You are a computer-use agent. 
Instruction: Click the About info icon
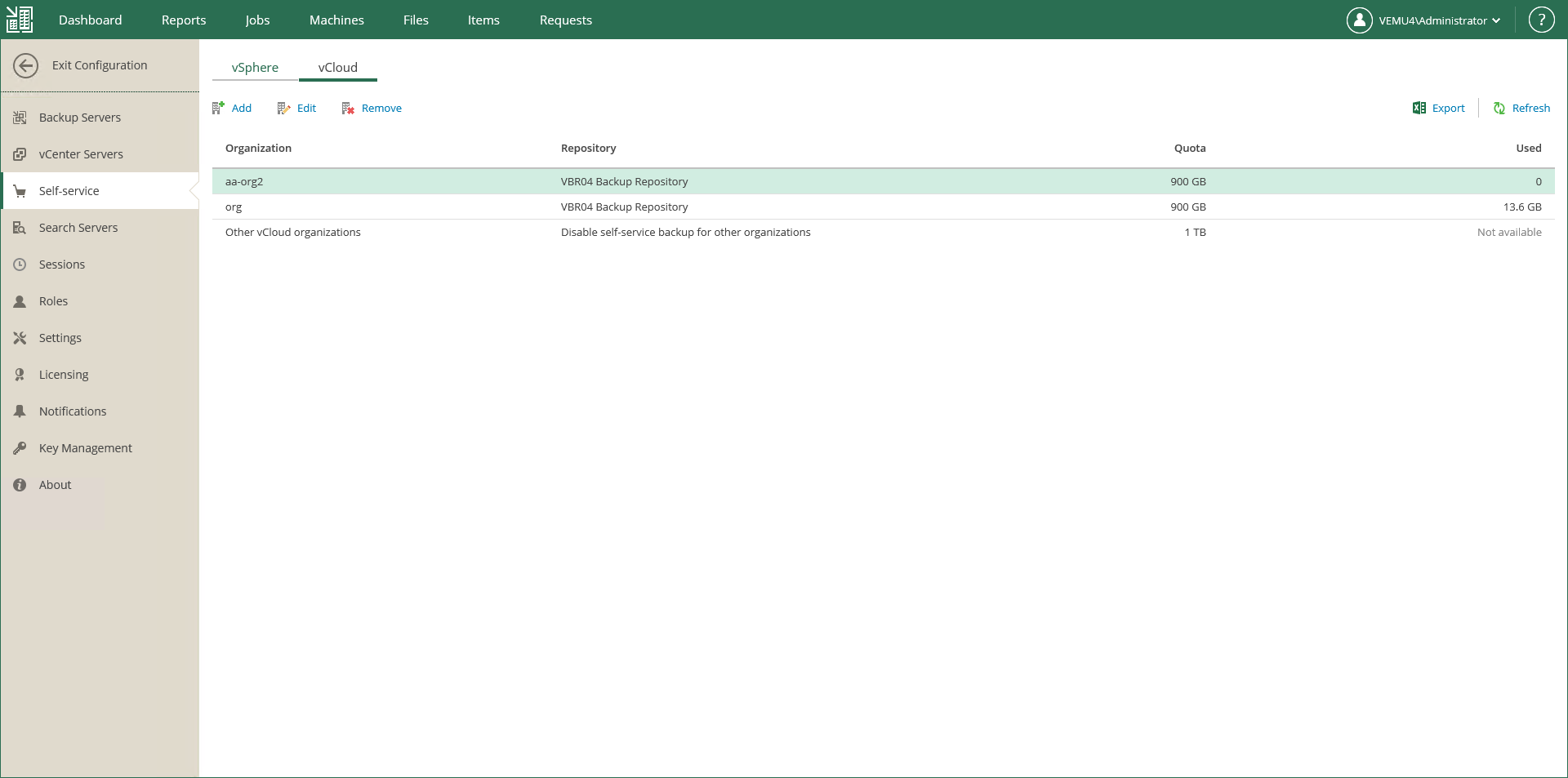pos(20,485)
